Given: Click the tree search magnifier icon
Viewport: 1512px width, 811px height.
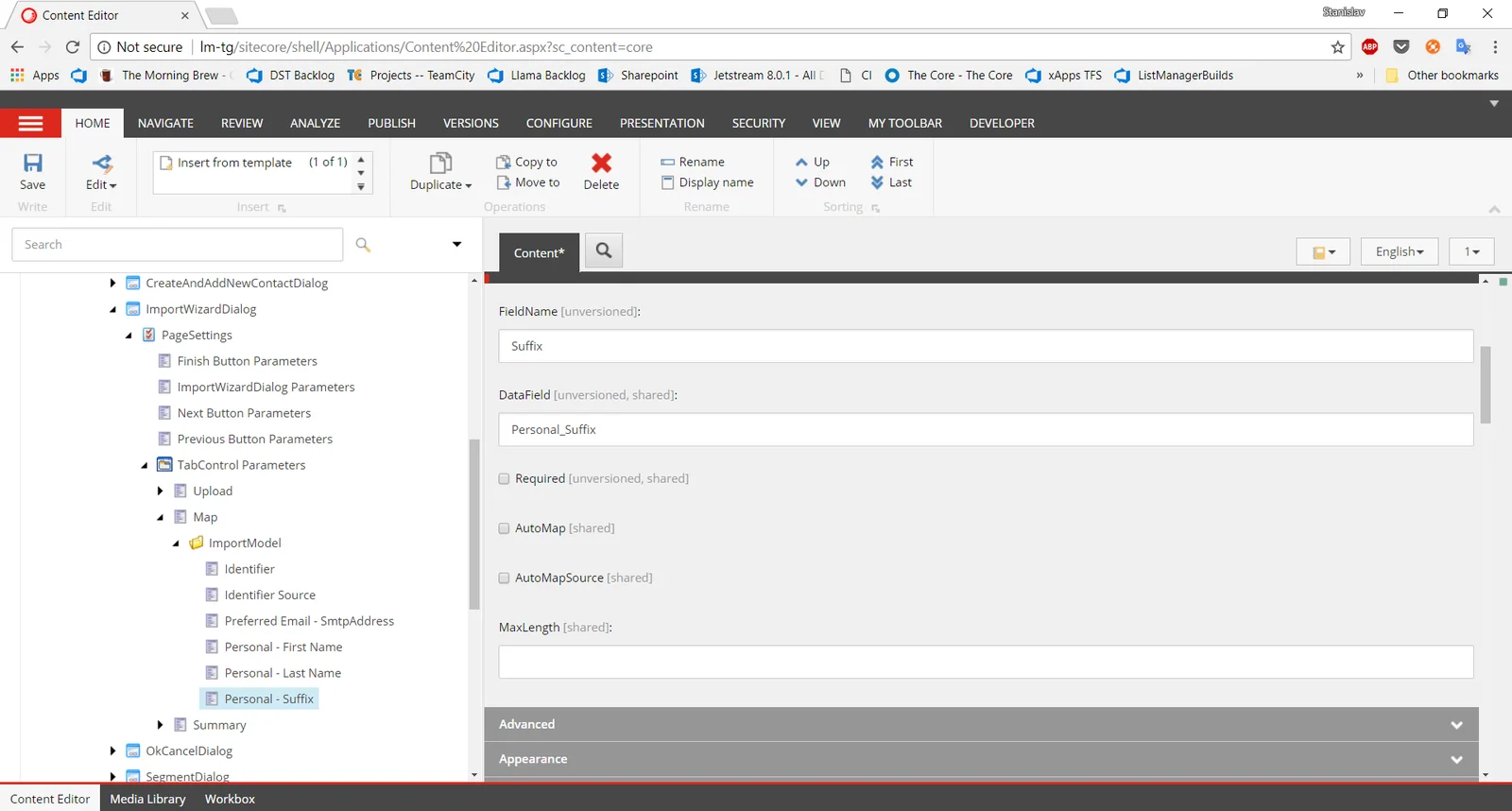Looking at the screenshot, I should (x=363, y=245).
